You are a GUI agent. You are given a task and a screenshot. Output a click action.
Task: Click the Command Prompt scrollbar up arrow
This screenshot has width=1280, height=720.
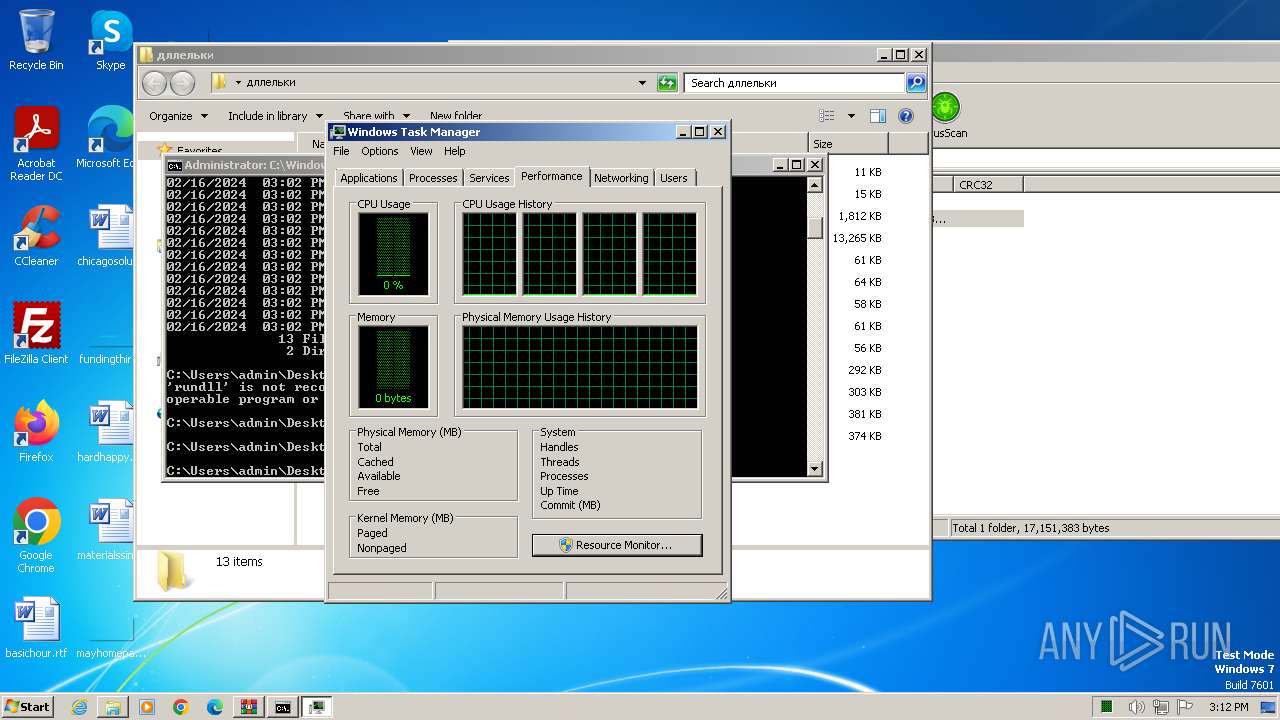814,184
